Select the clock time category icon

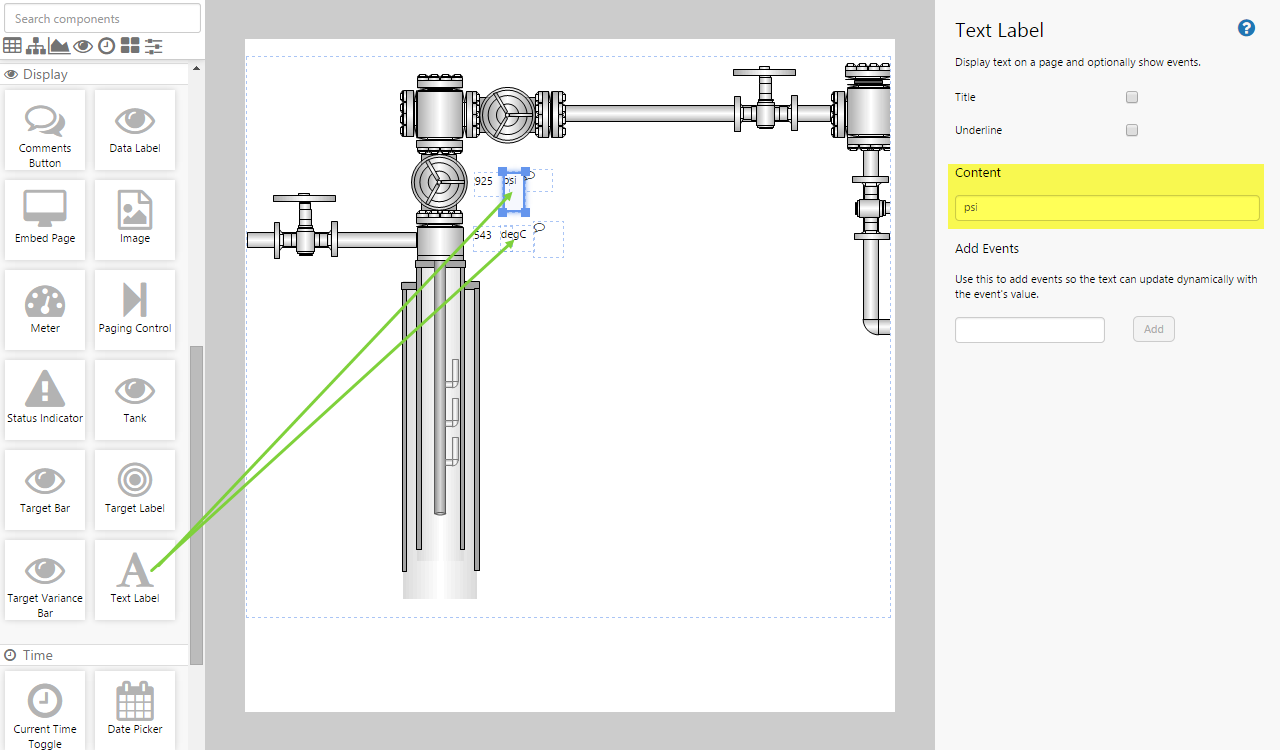point(107,46)
